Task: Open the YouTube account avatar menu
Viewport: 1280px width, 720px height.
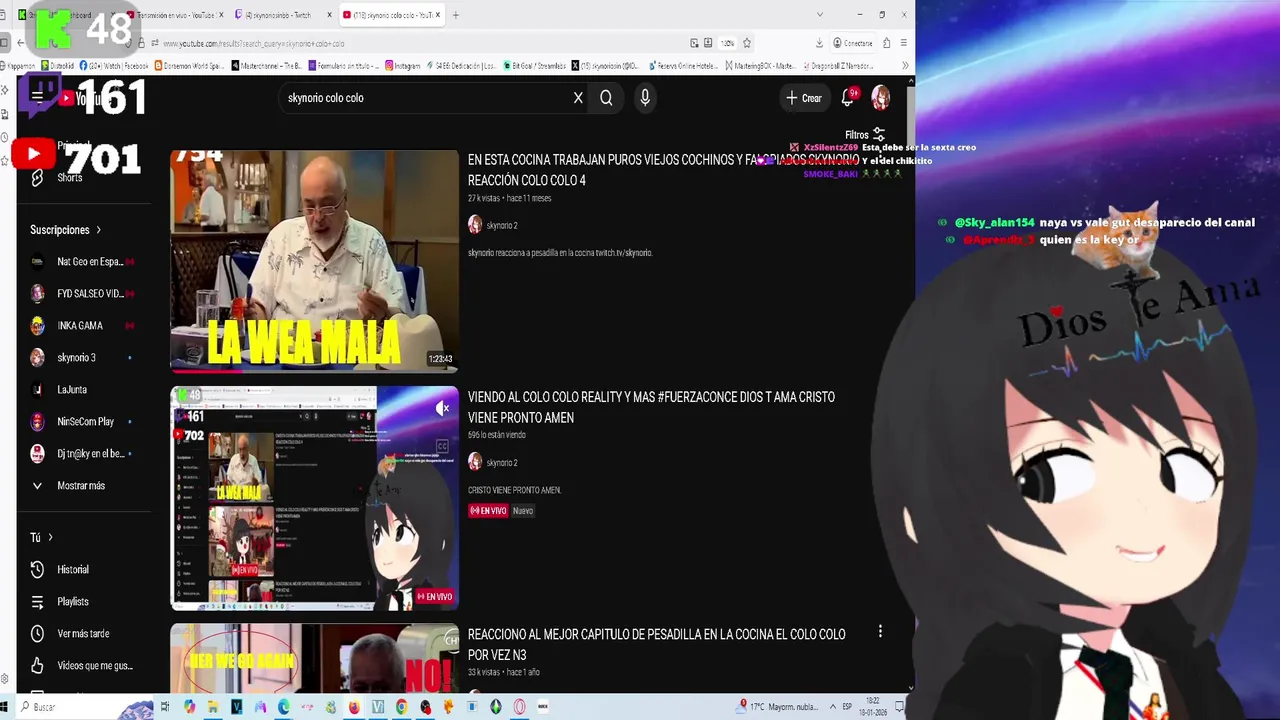Action: click(881, 97)
